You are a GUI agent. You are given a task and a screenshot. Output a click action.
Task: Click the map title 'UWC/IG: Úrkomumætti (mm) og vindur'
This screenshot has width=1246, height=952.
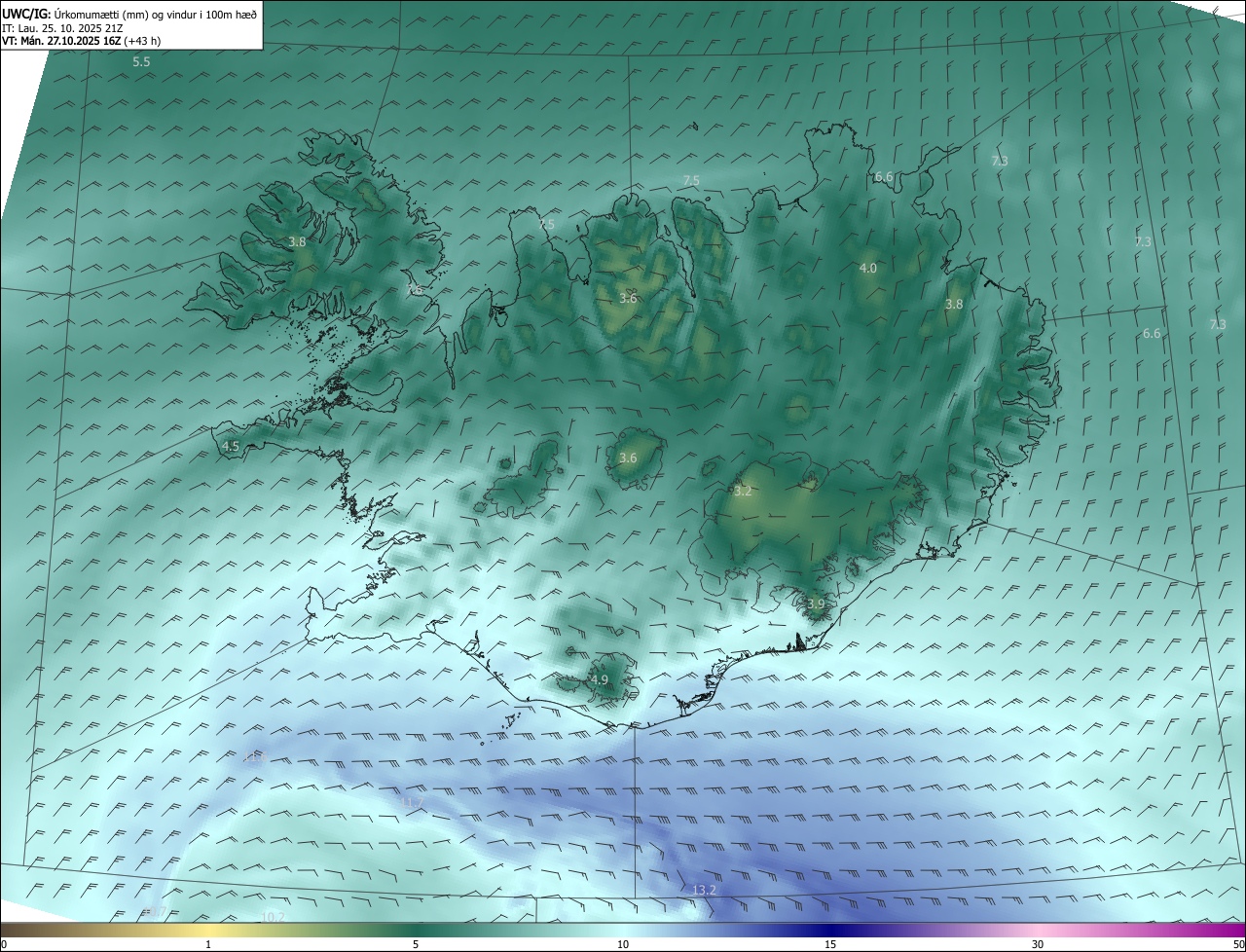(129, 14)
